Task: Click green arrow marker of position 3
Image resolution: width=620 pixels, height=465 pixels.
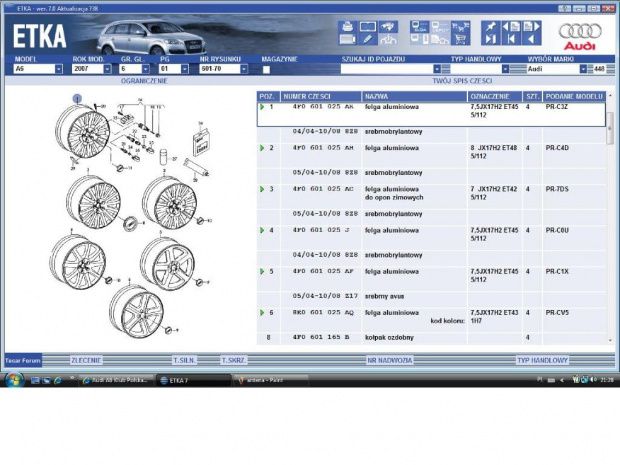Action: [262, 189]
